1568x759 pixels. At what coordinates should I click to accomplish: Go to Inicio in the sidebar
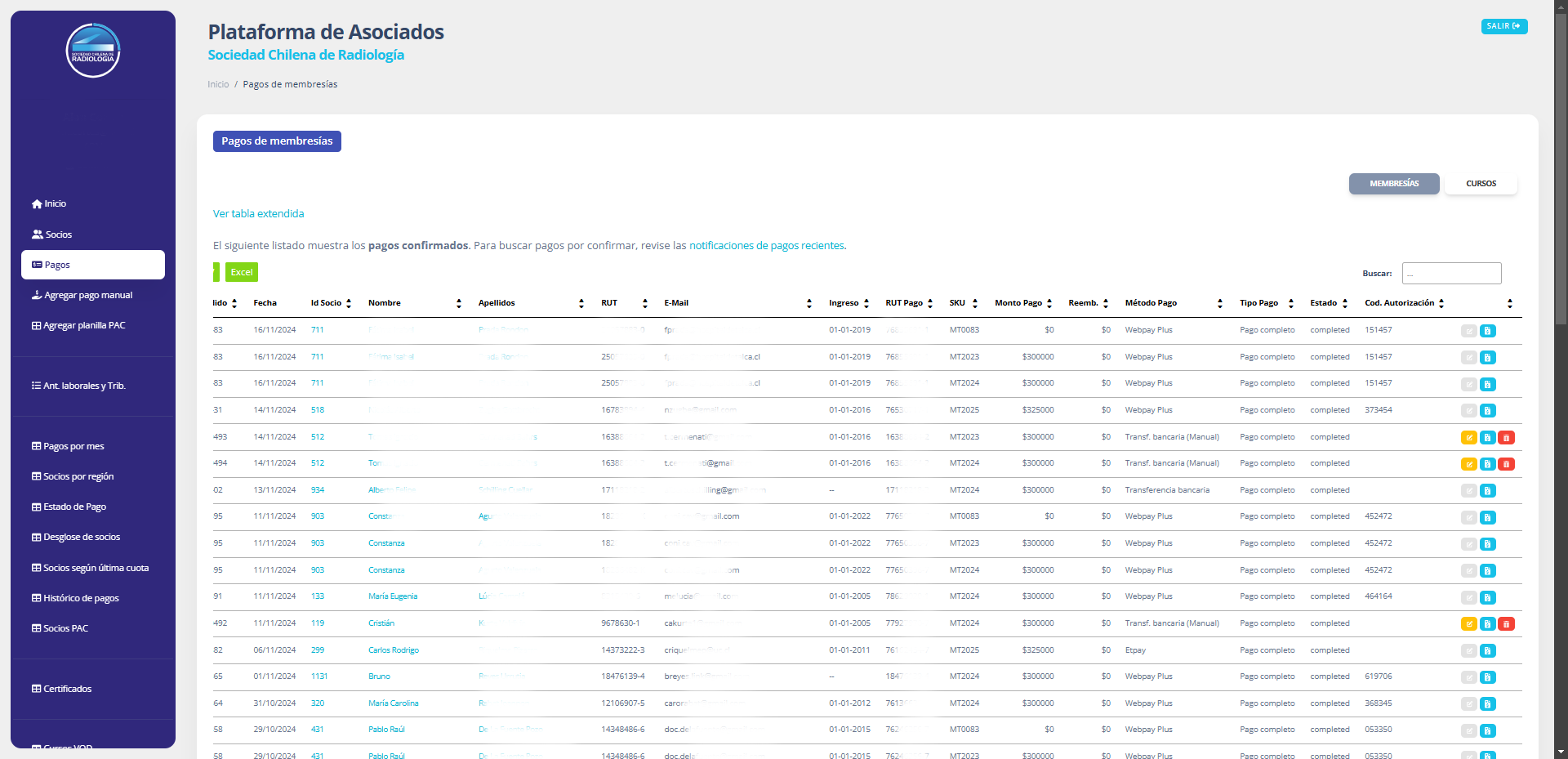55,203
